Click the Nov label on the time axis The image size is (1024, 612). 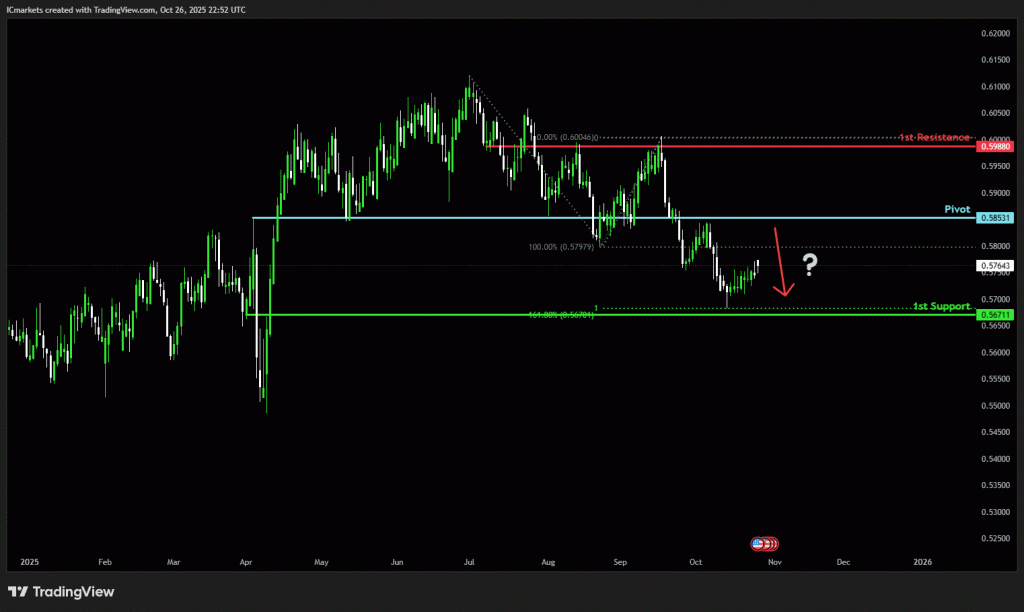click(773, 563)
